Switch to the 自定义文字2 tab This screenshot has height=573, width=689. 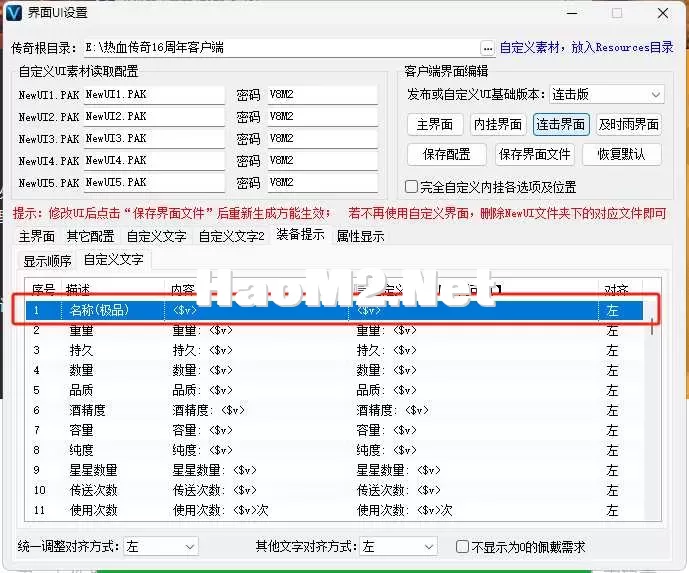(232, 236)
